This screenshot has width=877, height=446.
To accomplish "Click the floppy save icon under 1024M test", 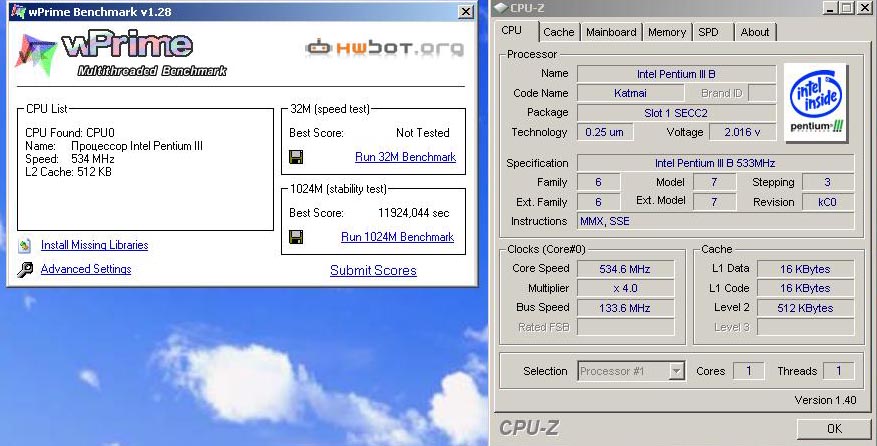I will click(x=296, y=237).
